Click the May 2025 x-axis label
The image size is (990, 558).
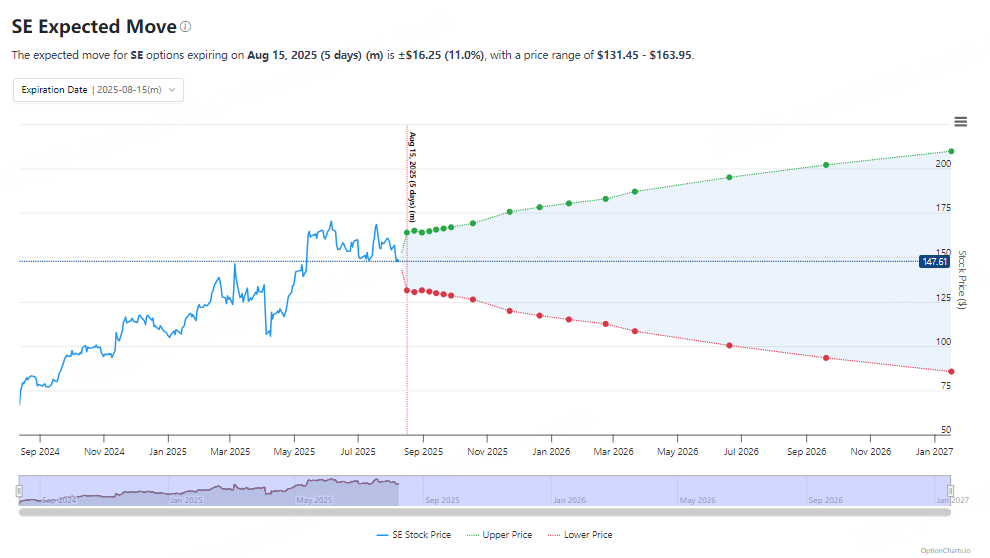[294, 452]
